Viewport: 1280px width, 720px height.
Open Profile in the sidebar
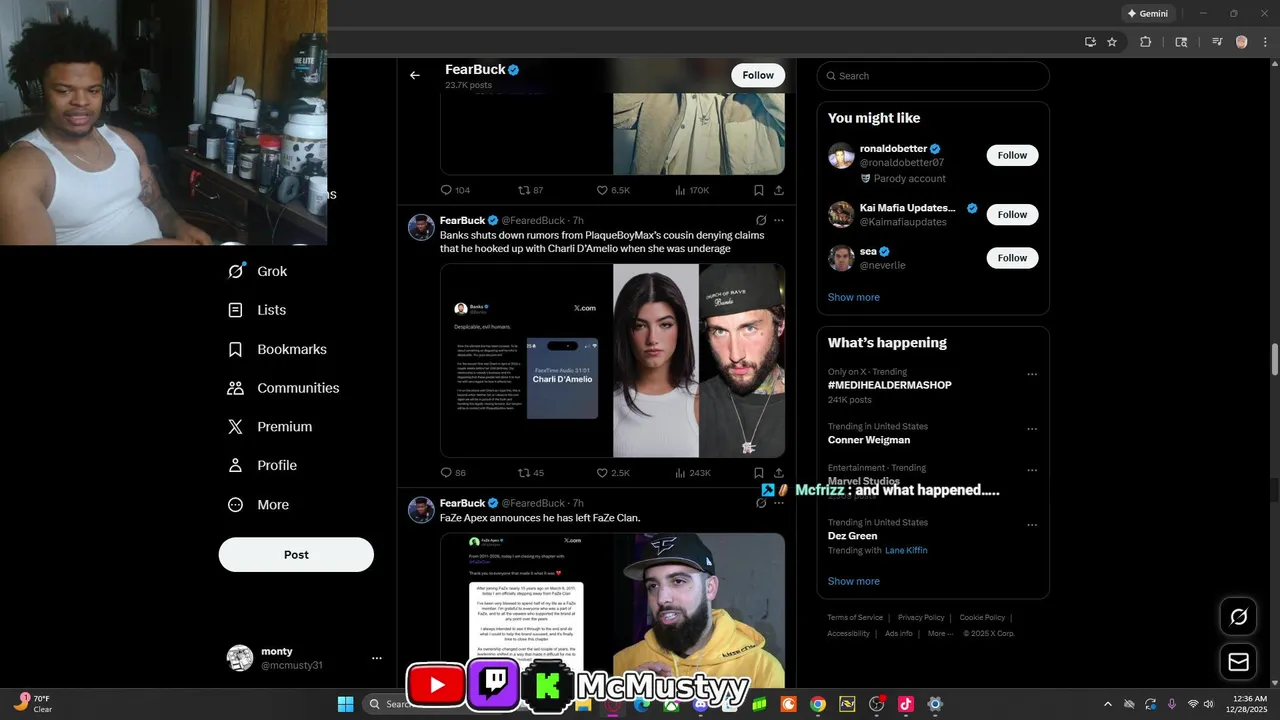click(263, 465)
